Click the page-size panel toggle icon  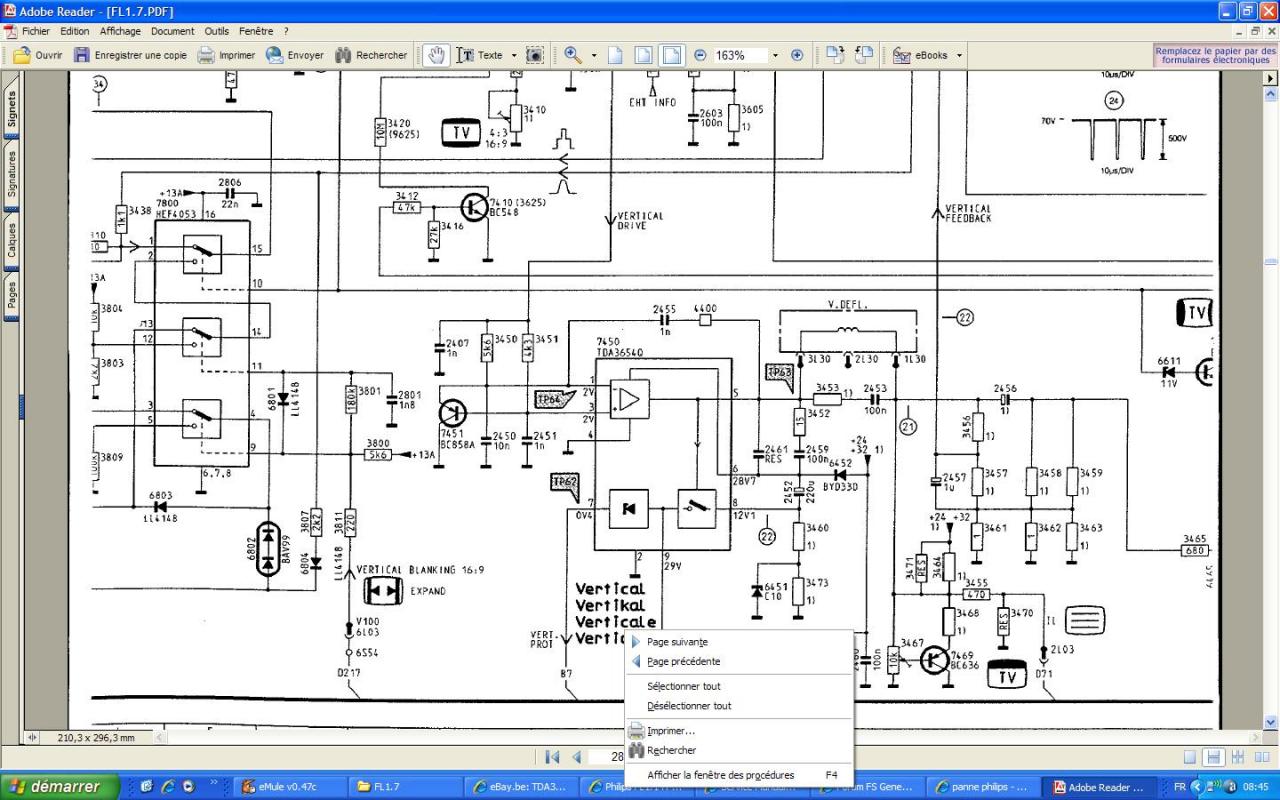(31, 738)
